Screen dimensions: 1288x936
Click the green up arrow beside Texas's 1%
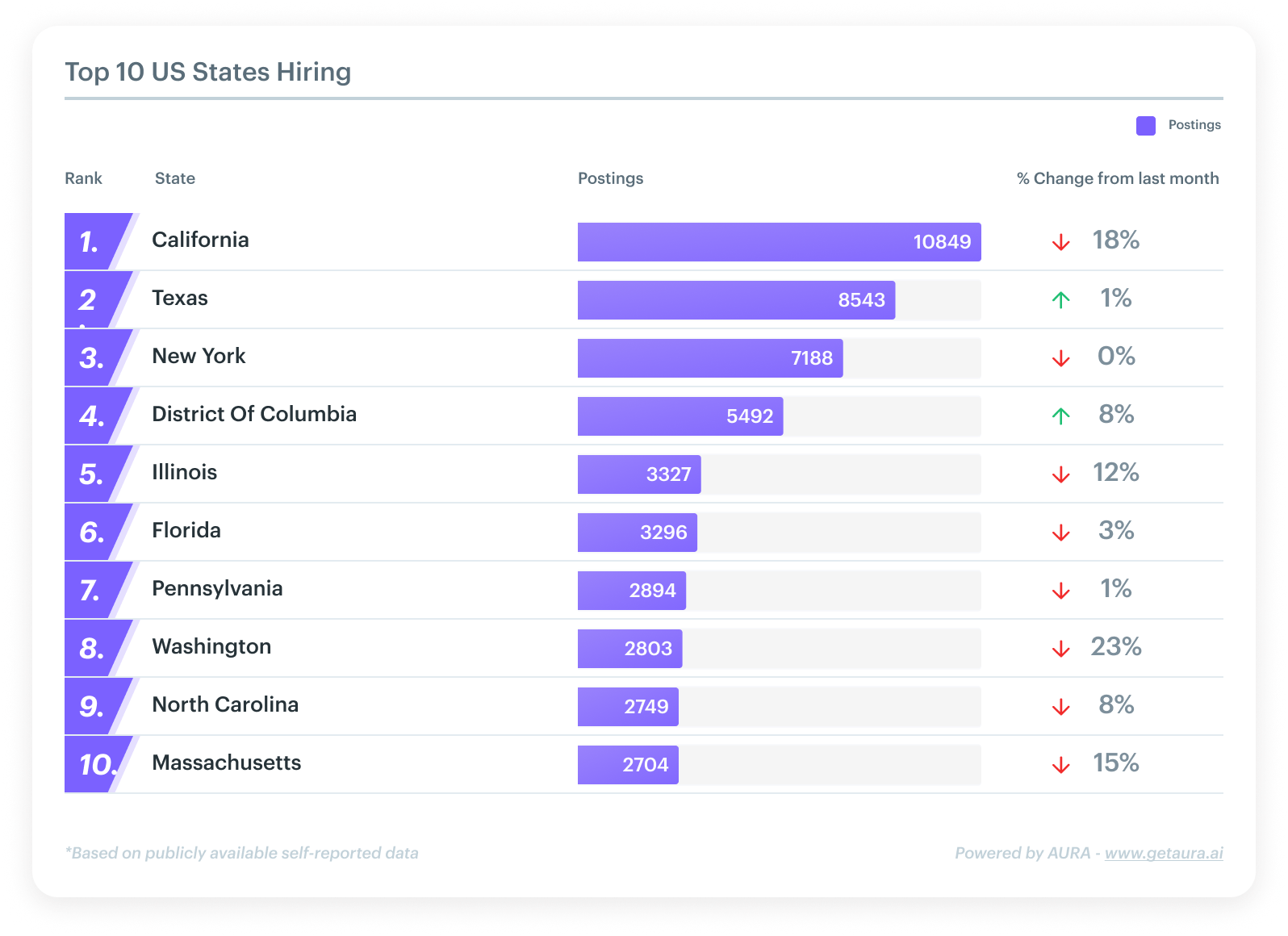1060,300
